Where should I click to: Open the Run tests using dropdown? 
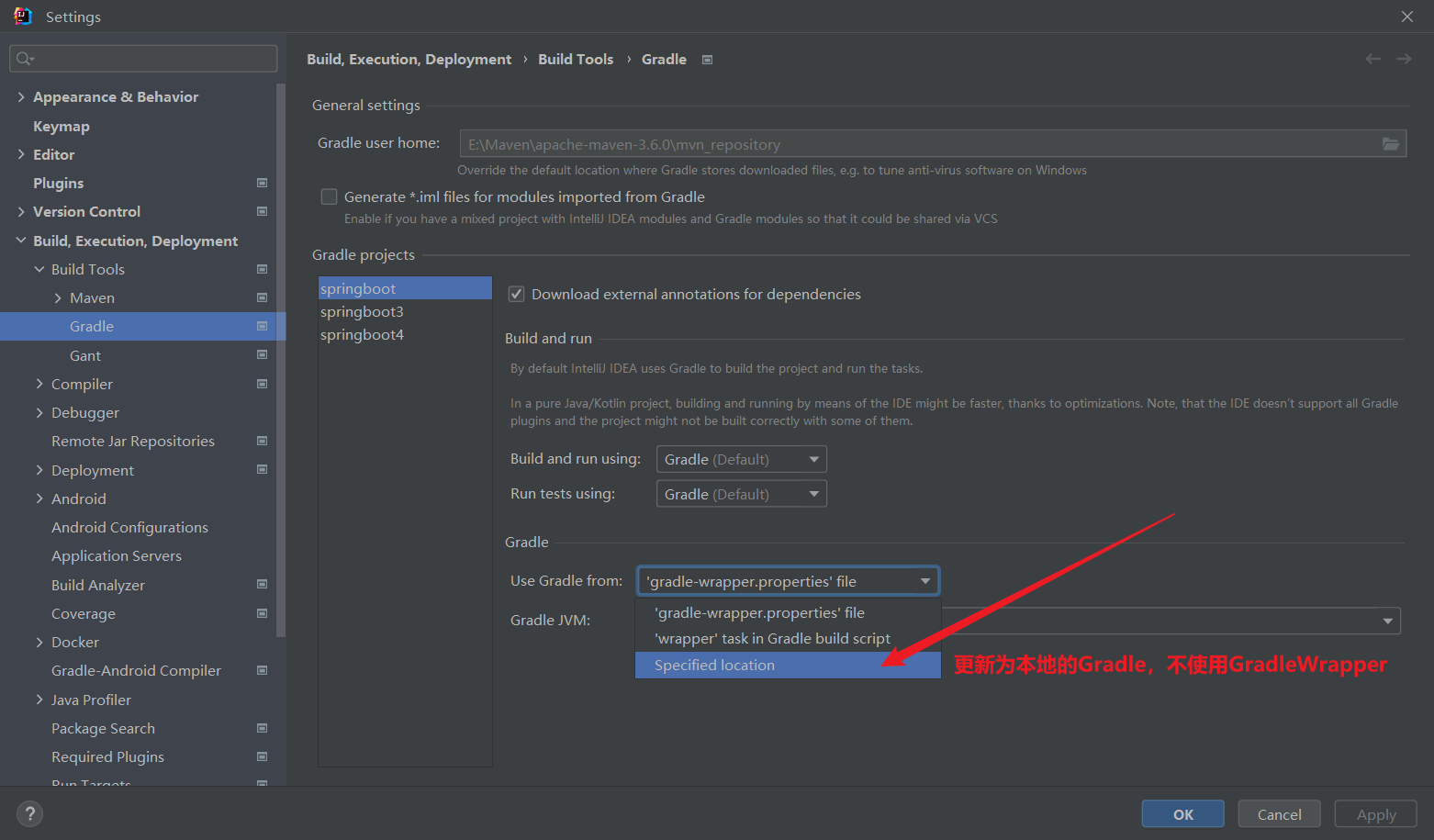[x=741, y=494]
